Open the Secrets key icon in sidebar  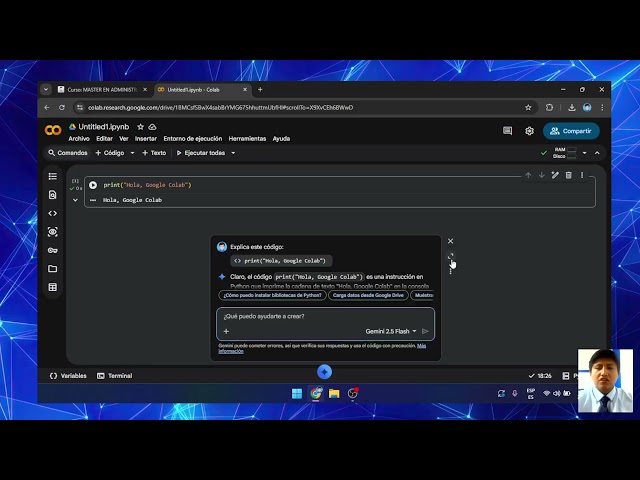[x=53, y=250]
